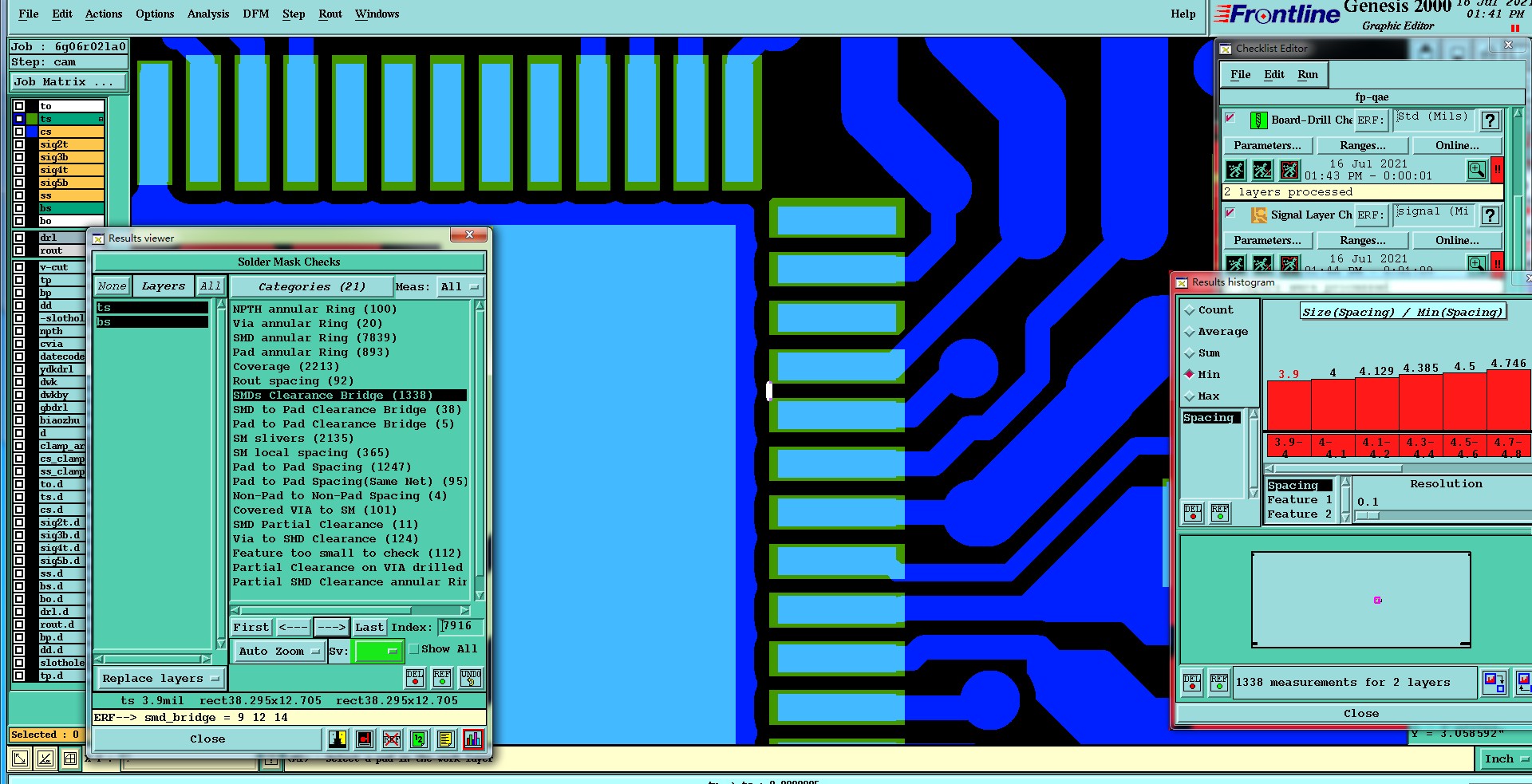Click the histogram icon in Results viewer
This screenshot has height=784, width=1532.
473,739
